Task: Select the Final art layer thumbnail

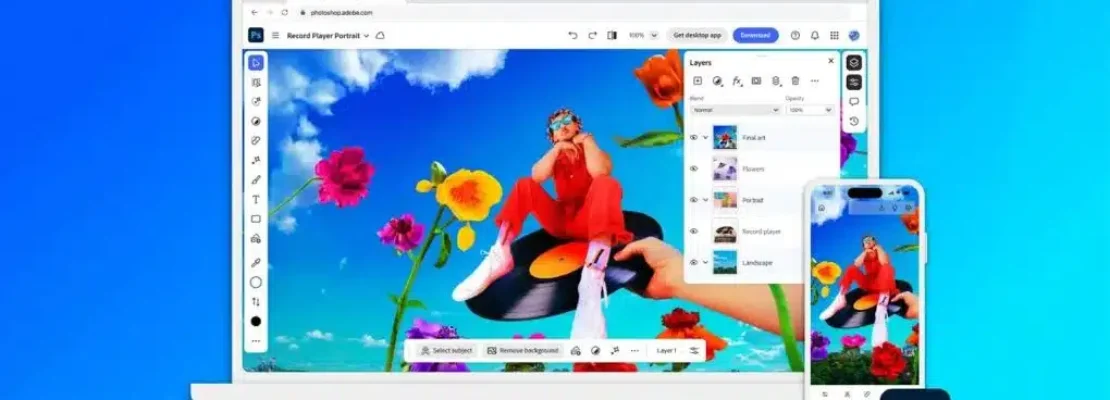Action: [725, 137]
